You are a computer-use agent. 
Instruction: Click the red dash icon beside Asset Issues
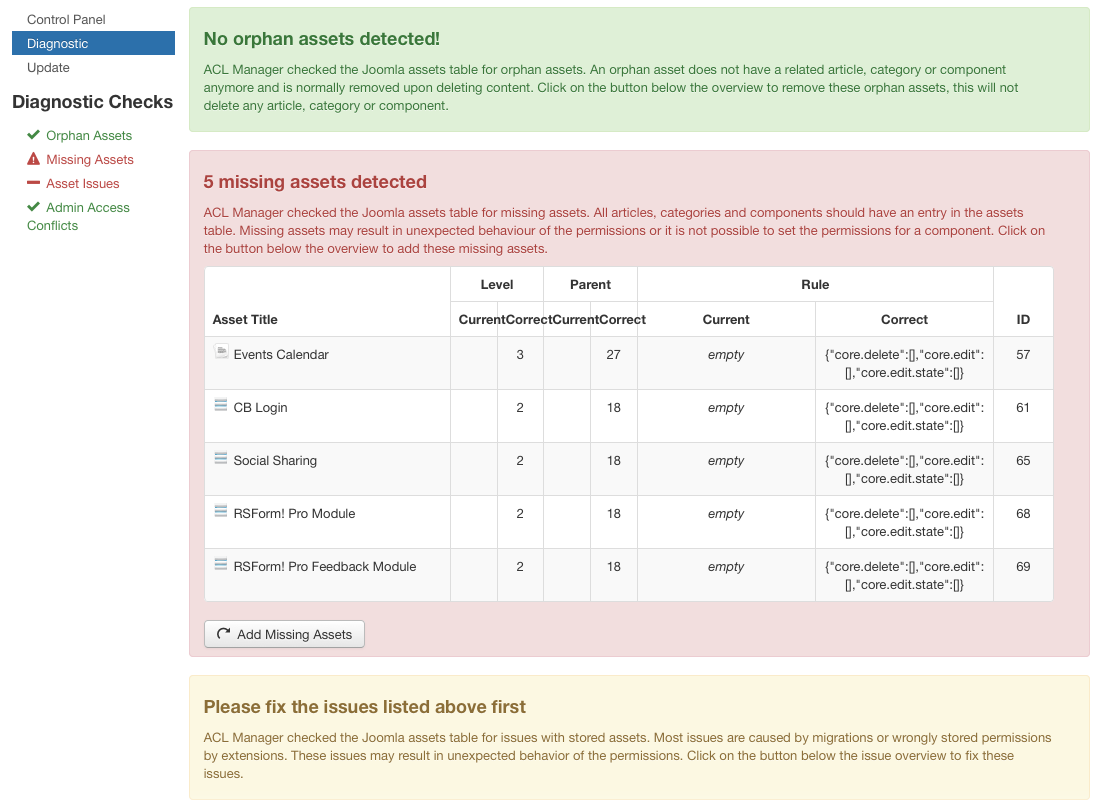pos(33,183)
